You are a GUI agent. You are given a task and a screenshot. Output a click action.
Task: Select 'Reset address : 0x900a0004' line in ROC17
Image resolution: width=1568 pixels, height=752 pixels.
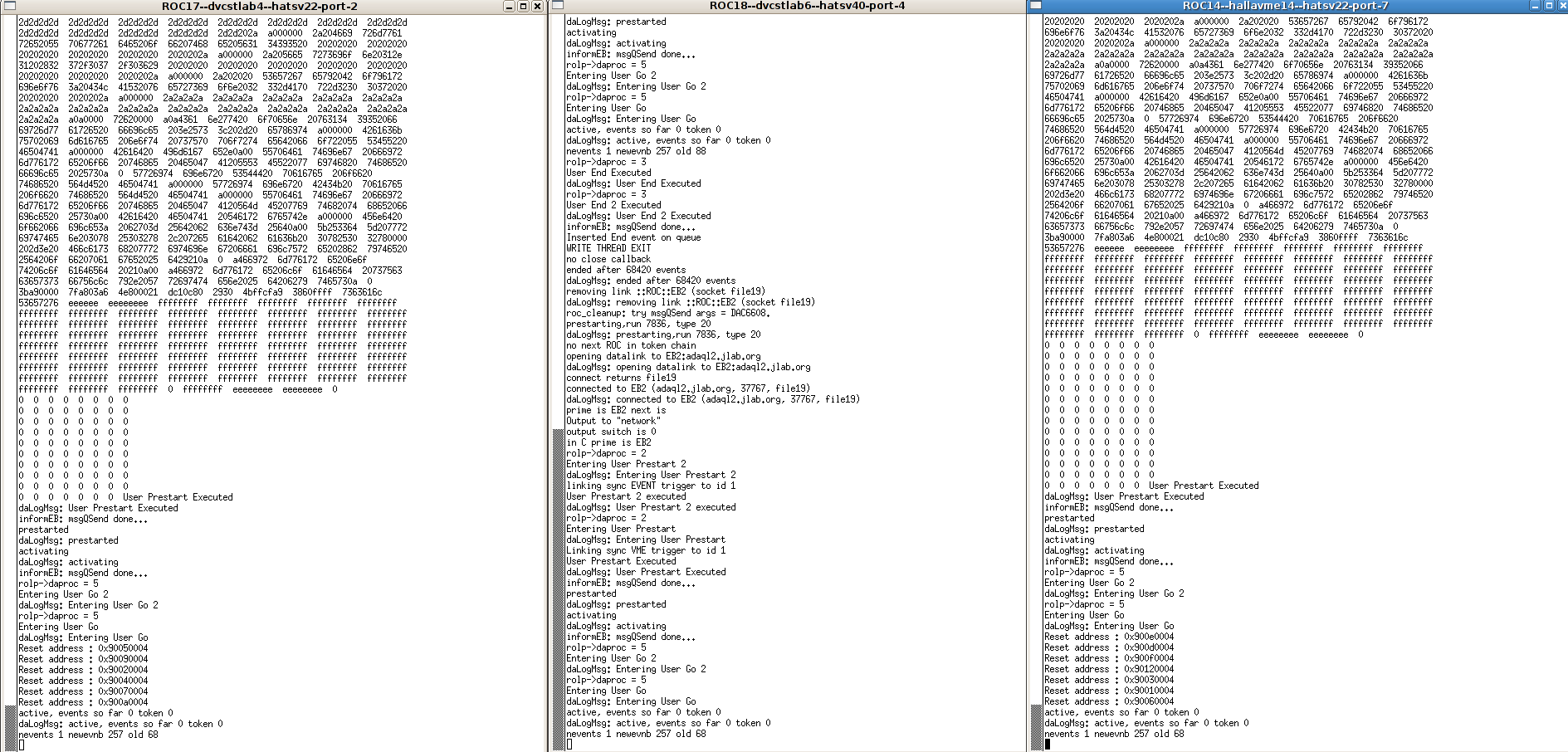[x=83, y=702]
